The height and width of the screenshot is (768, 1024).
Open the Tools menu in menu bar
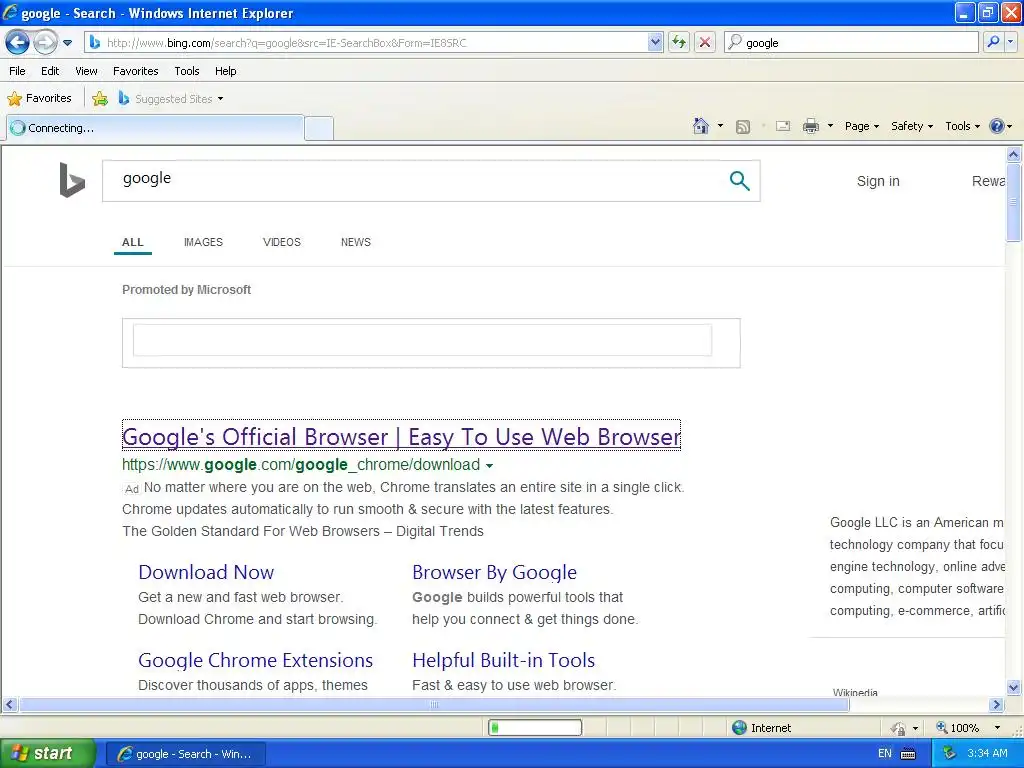point(187,71)
